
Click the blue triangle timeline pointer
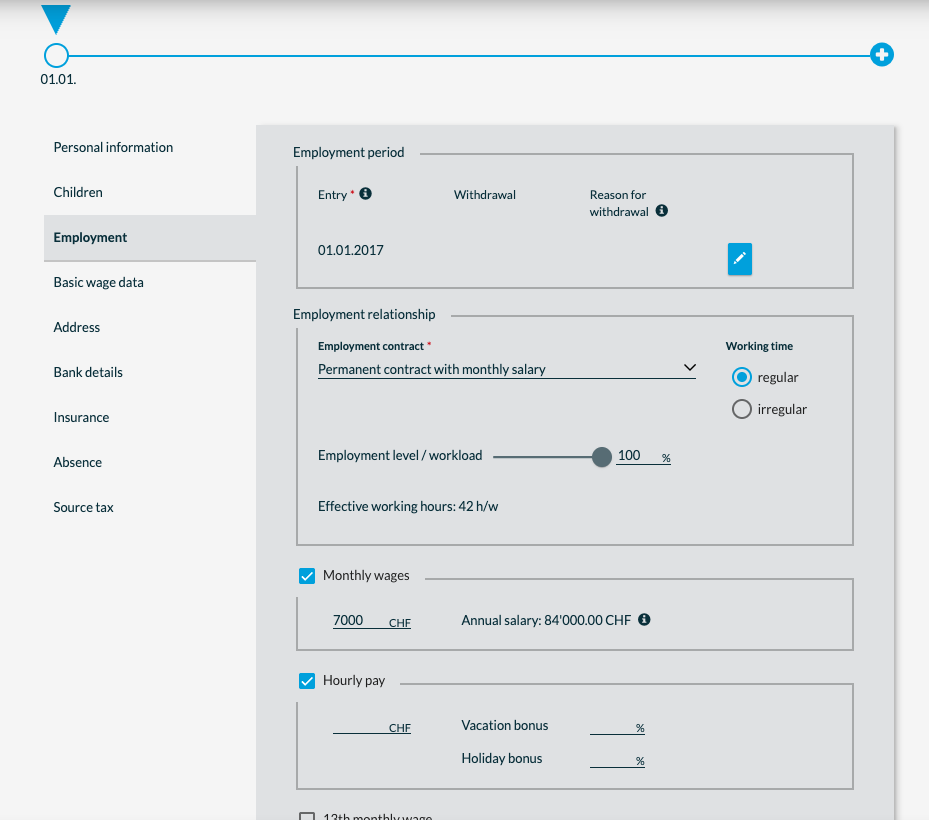56,20
